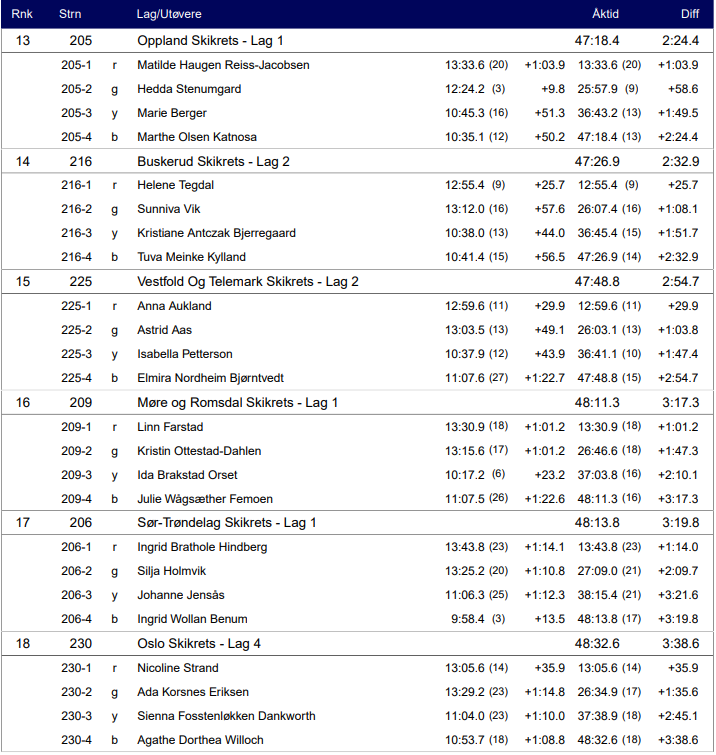This screenshot has height=755, width=716.
Task: Open Oppland Skikrets - Lag 1 team row
Action: coord(210,41)
